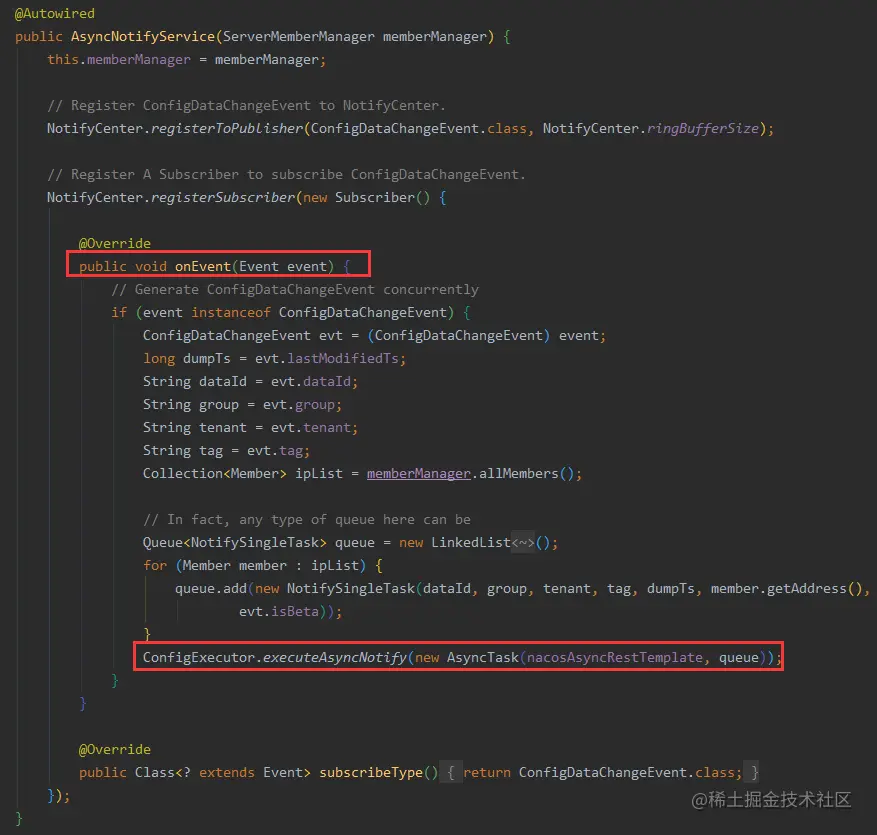Click the subscribeType method name

coord(371,773)
